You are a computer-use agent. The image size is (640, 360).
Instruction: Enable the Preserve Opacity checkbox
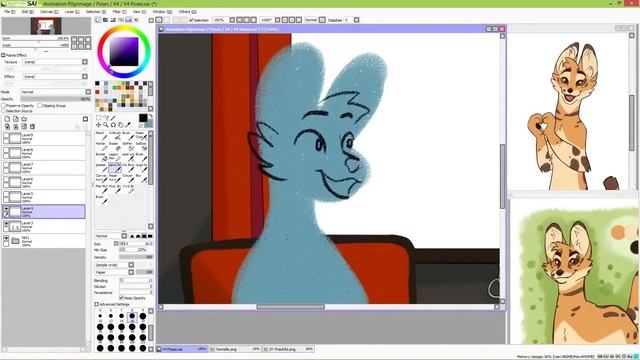[x=4, y=106]
